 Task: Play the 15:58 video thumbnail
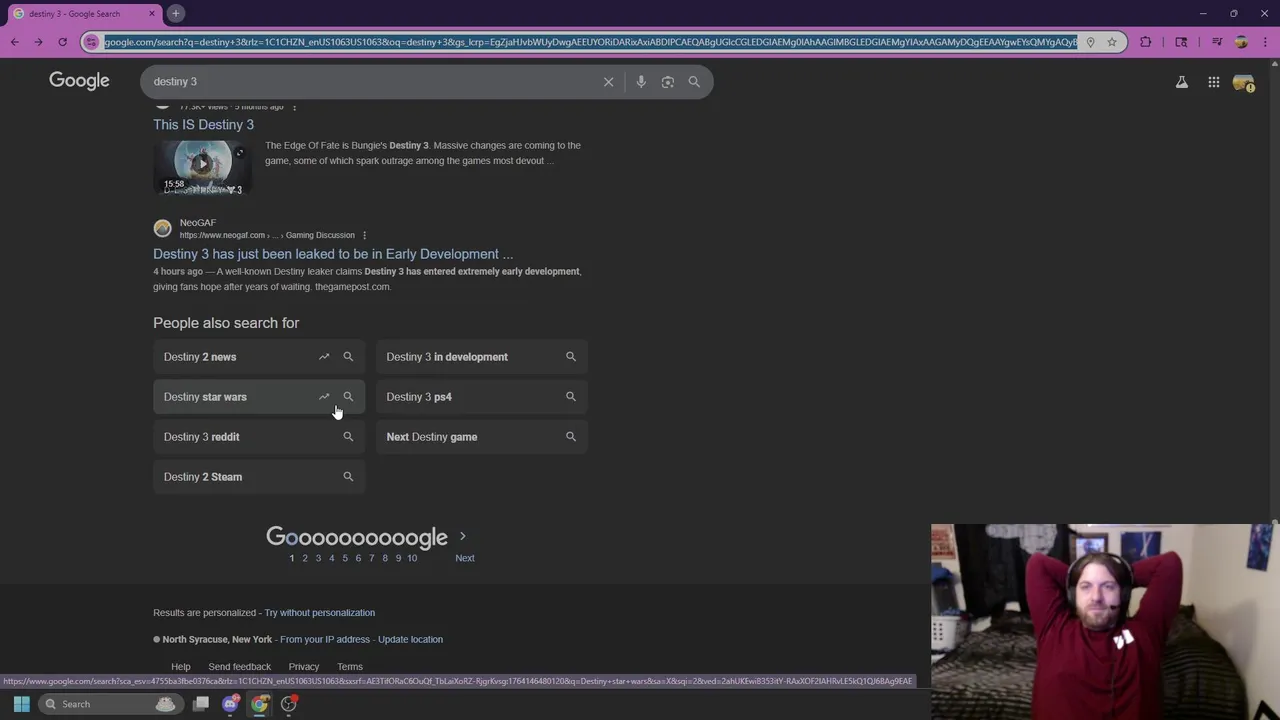click(x=203, y=166)
